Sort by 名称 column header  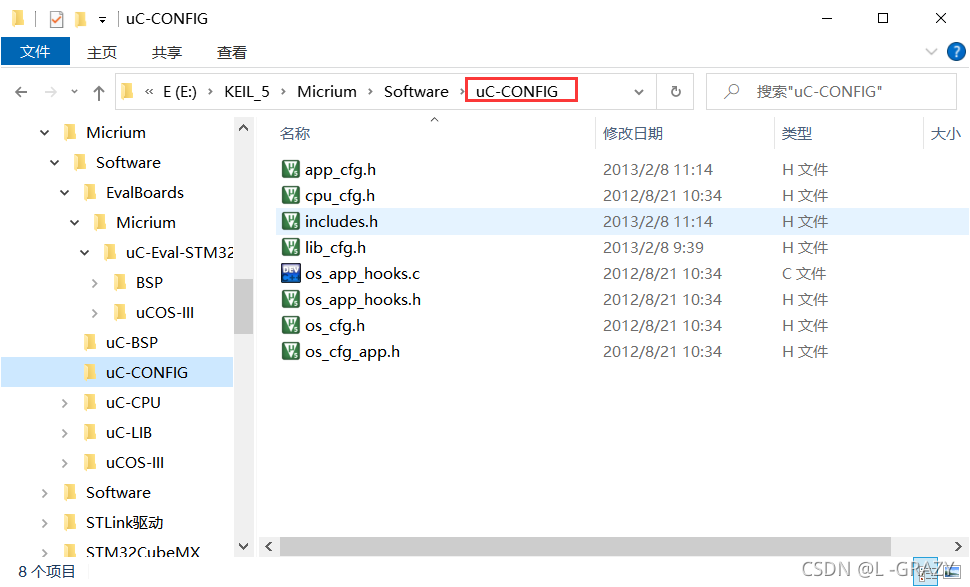point(295,134)
